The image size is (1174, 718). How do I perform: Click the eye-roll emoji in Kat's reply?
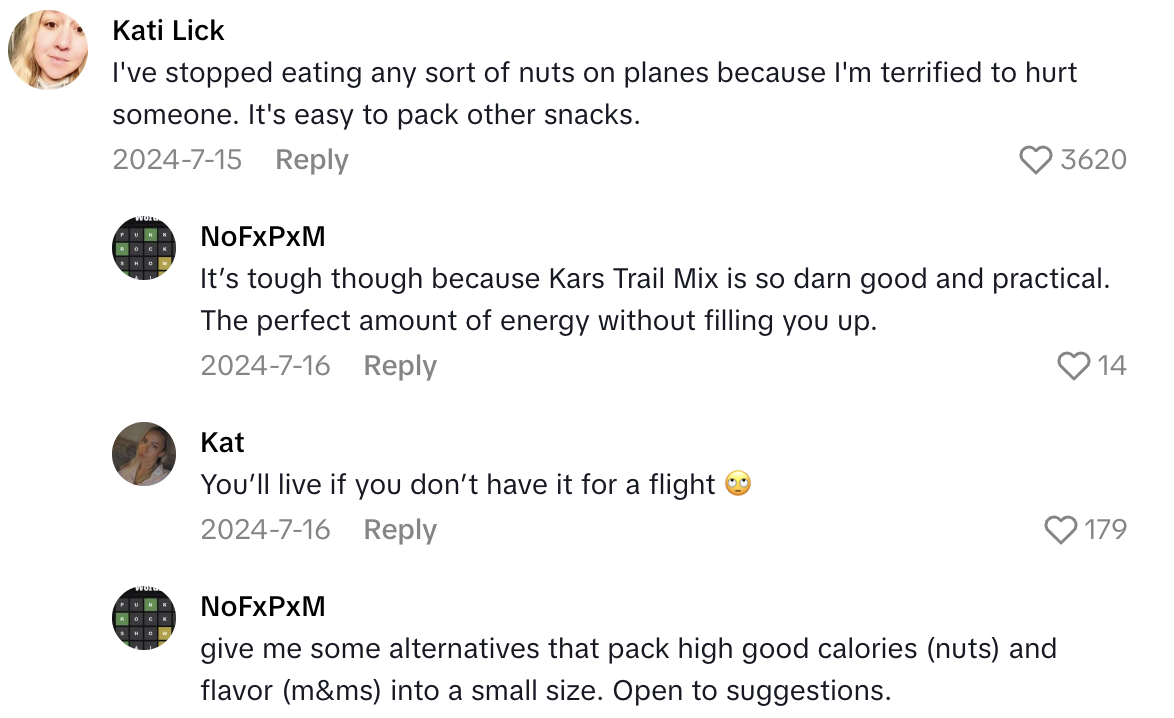point(738,484)
